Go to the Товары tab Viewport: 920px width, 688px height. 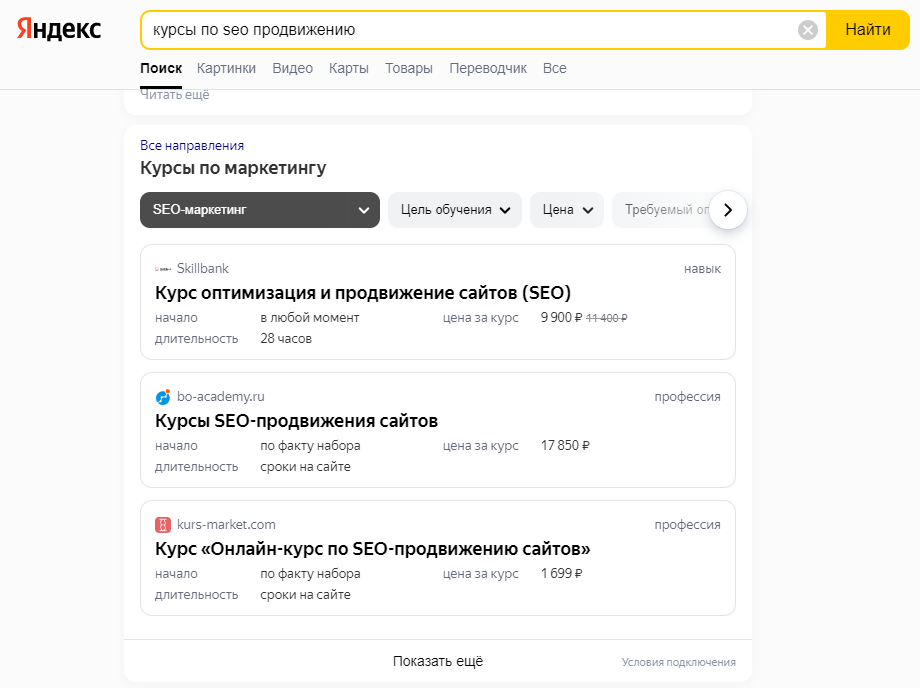point(409,68)
